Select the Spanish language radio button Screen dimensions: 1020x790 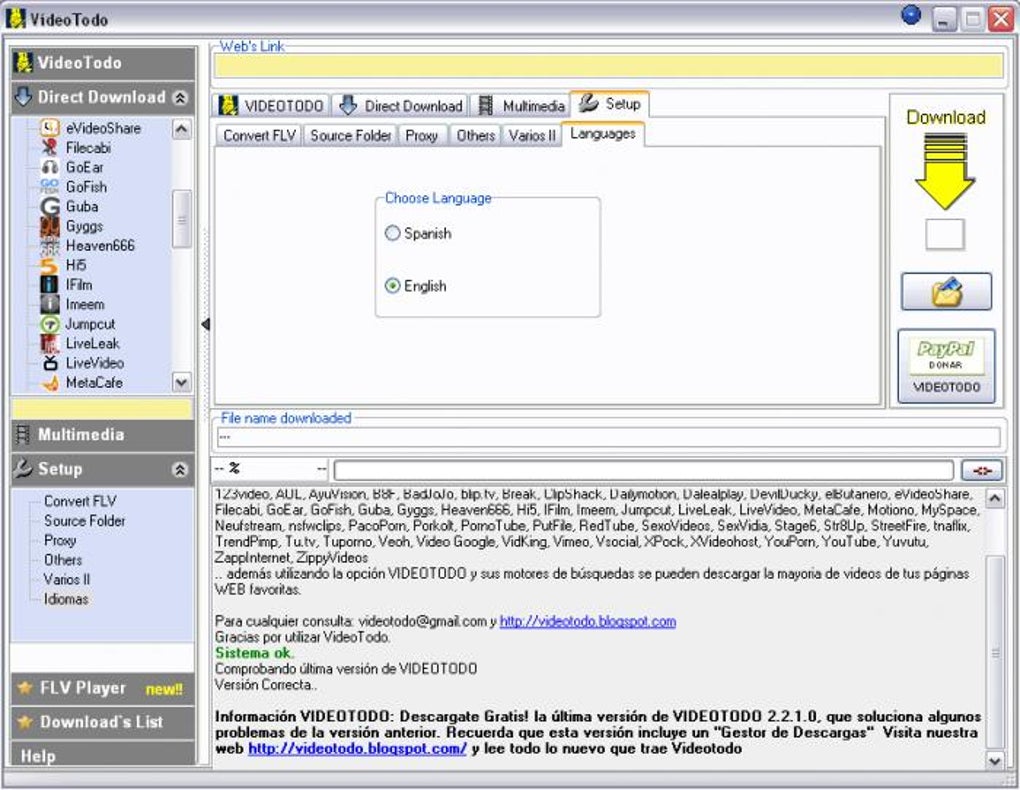pos(392,233)
